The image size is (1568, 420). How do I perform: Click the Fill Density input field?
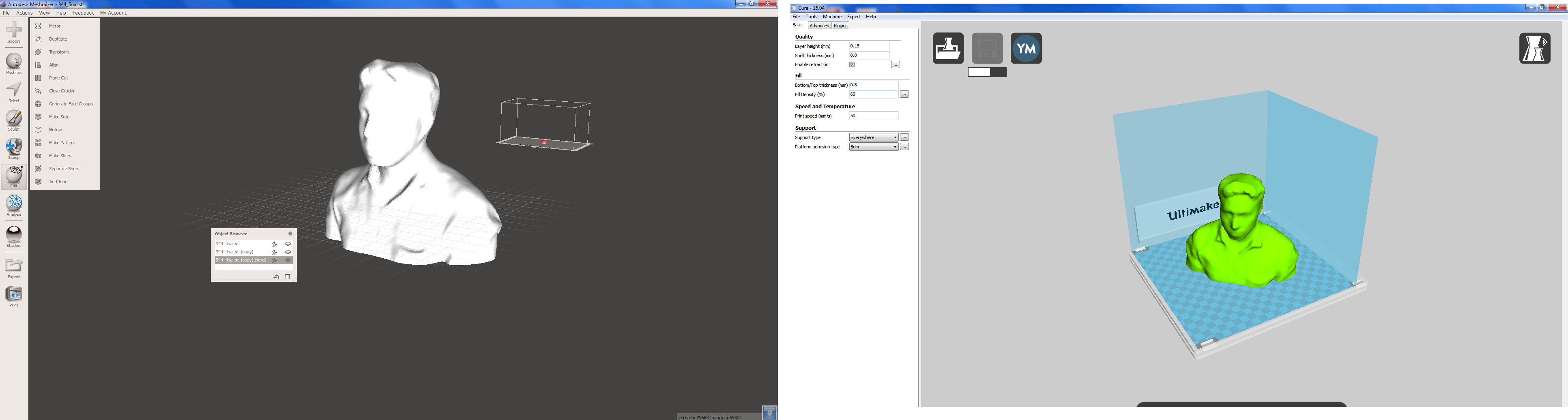[x=874, y=94]
